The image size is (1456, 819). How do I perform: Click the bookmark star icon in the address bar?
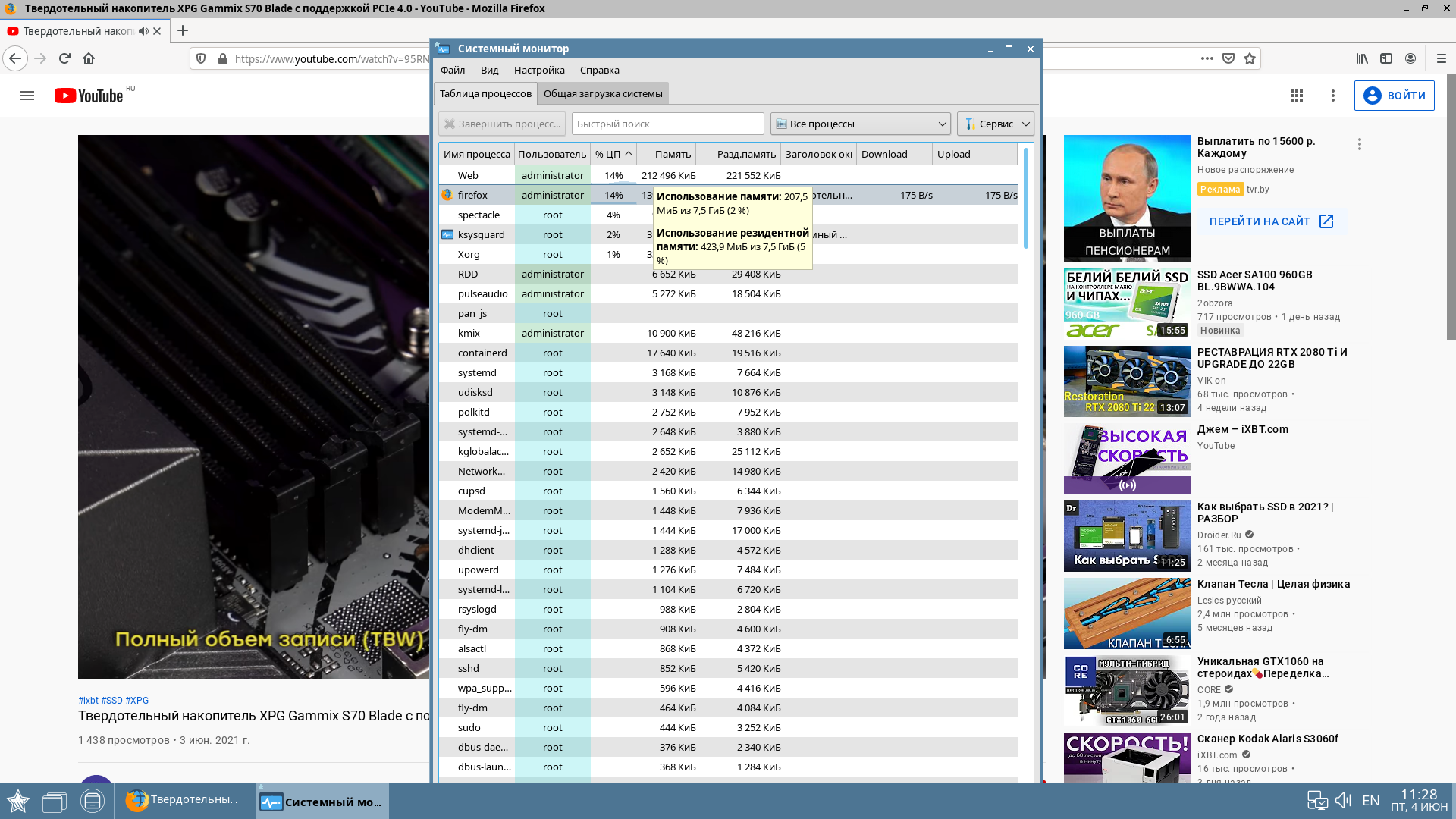pyautogui.click(x=1250, y=58)
